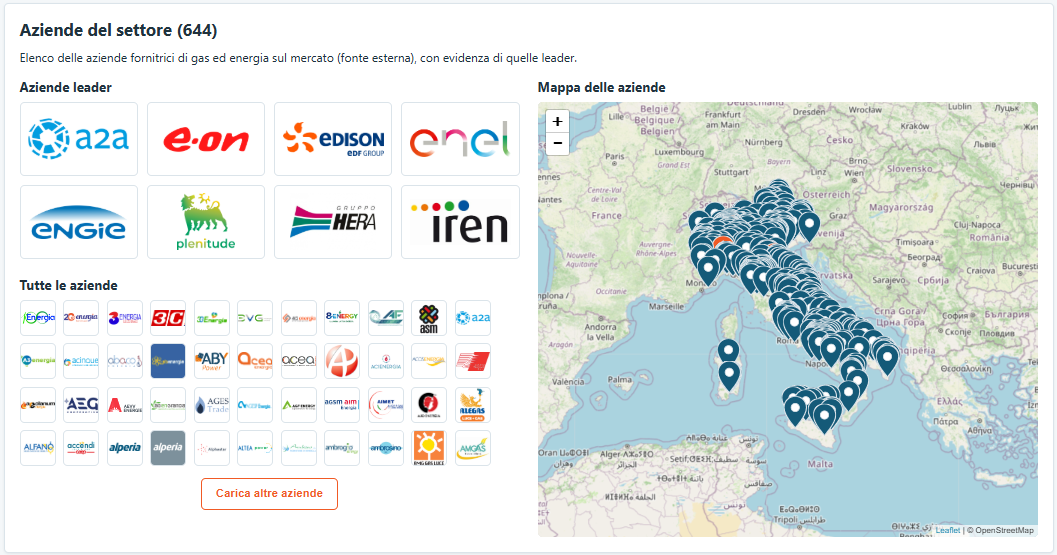The width and height of the screenshot is (1057, 555).
Task: Open the AMGAS logo tile
Action: point(473,448)
